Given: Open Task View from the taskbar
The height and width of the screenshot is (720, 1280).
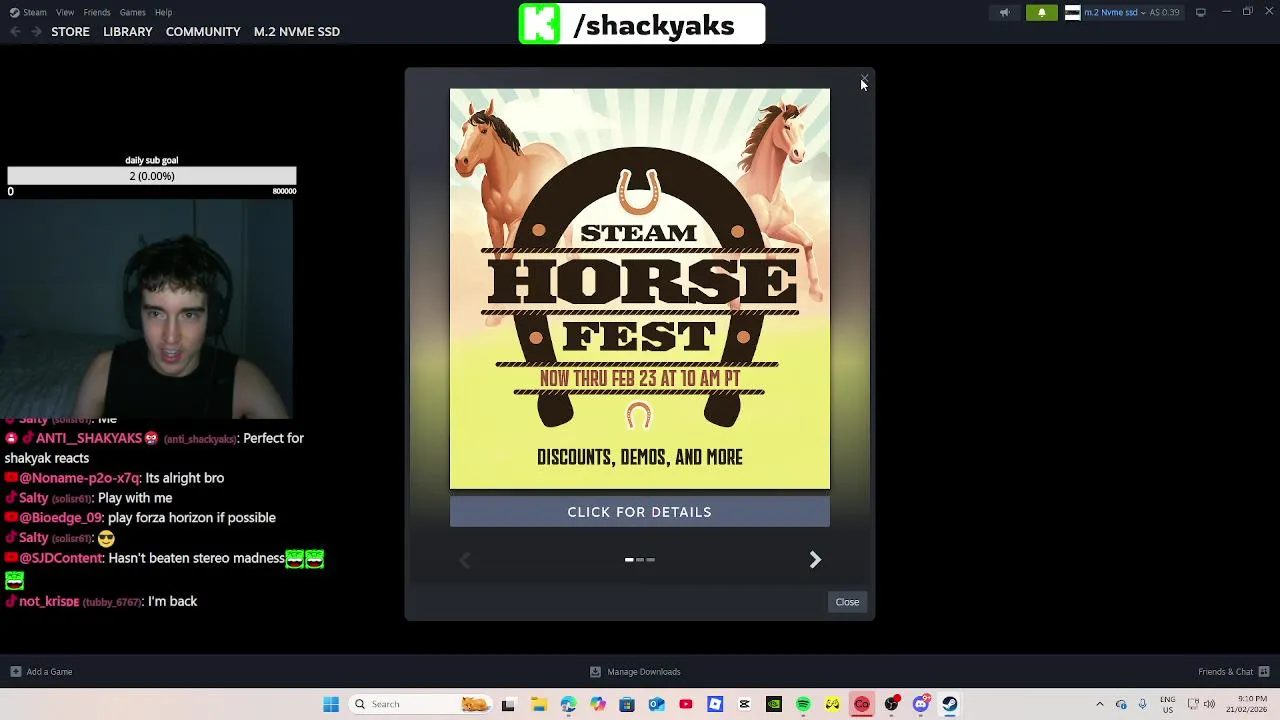Looking at the screenshot, I should coord(508,704).
